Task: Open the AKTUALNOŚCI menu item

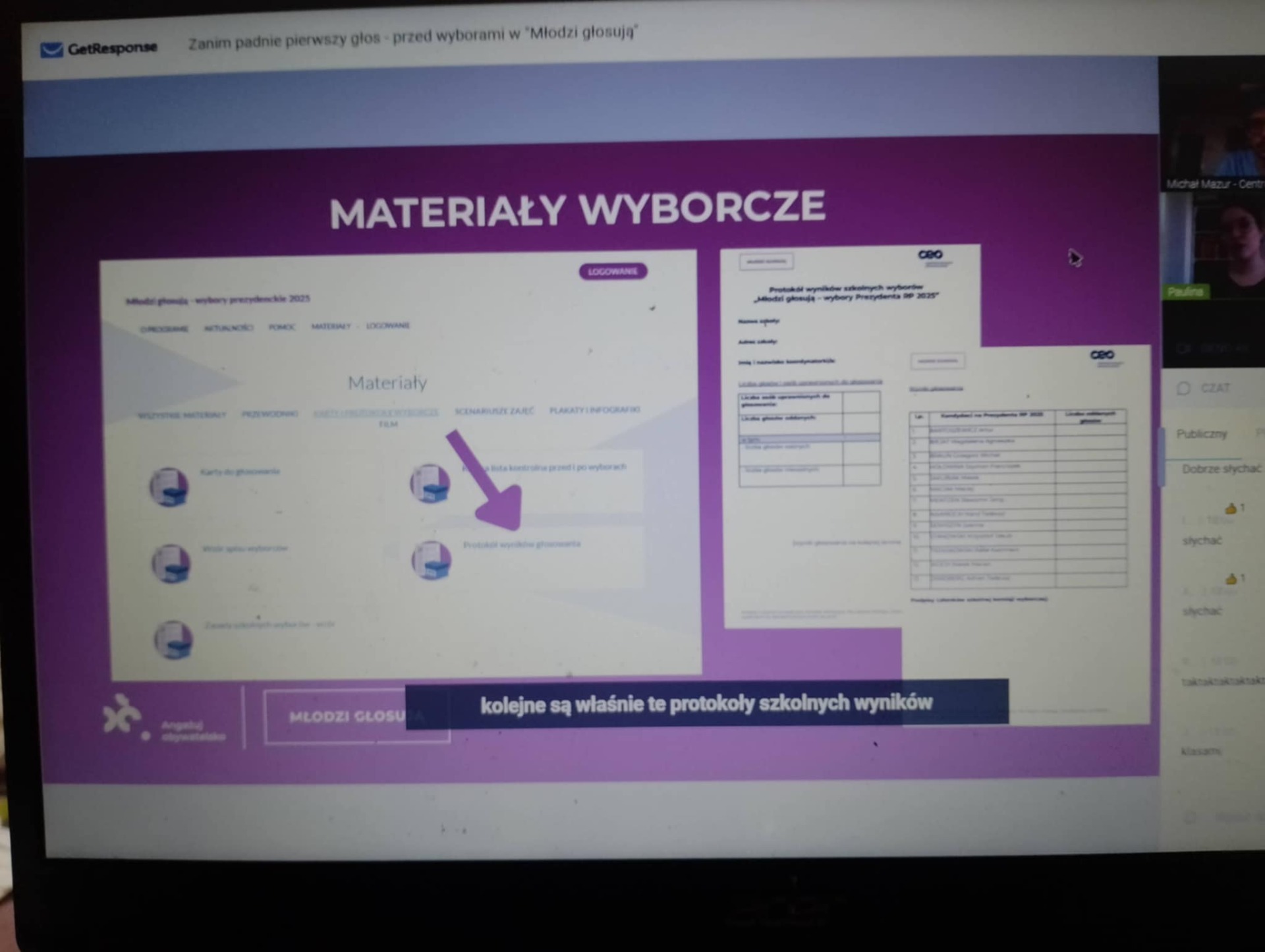Action: click(229, 327)
